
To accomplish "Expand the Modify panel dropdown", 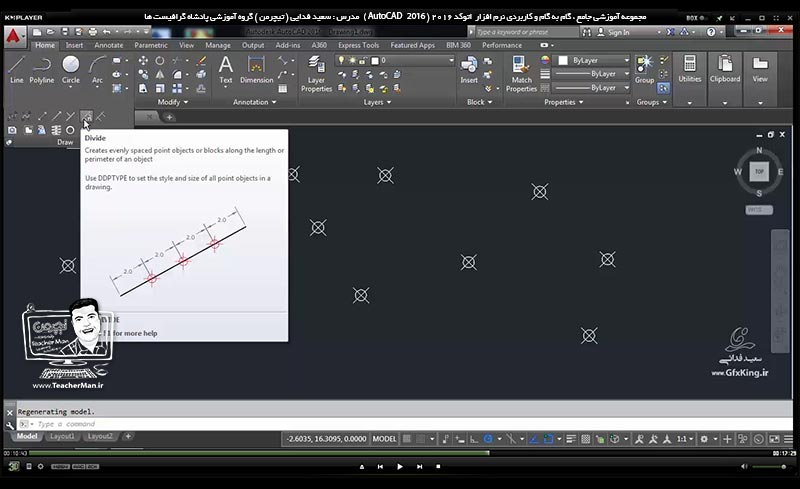I will coord(172,102).
